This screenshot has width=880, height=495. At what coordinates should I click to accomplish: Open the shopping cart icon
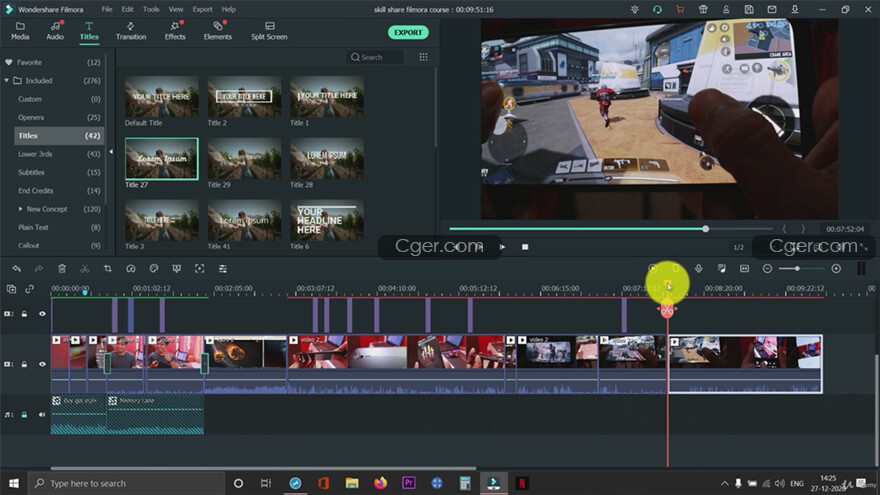[x=680, y=10]
